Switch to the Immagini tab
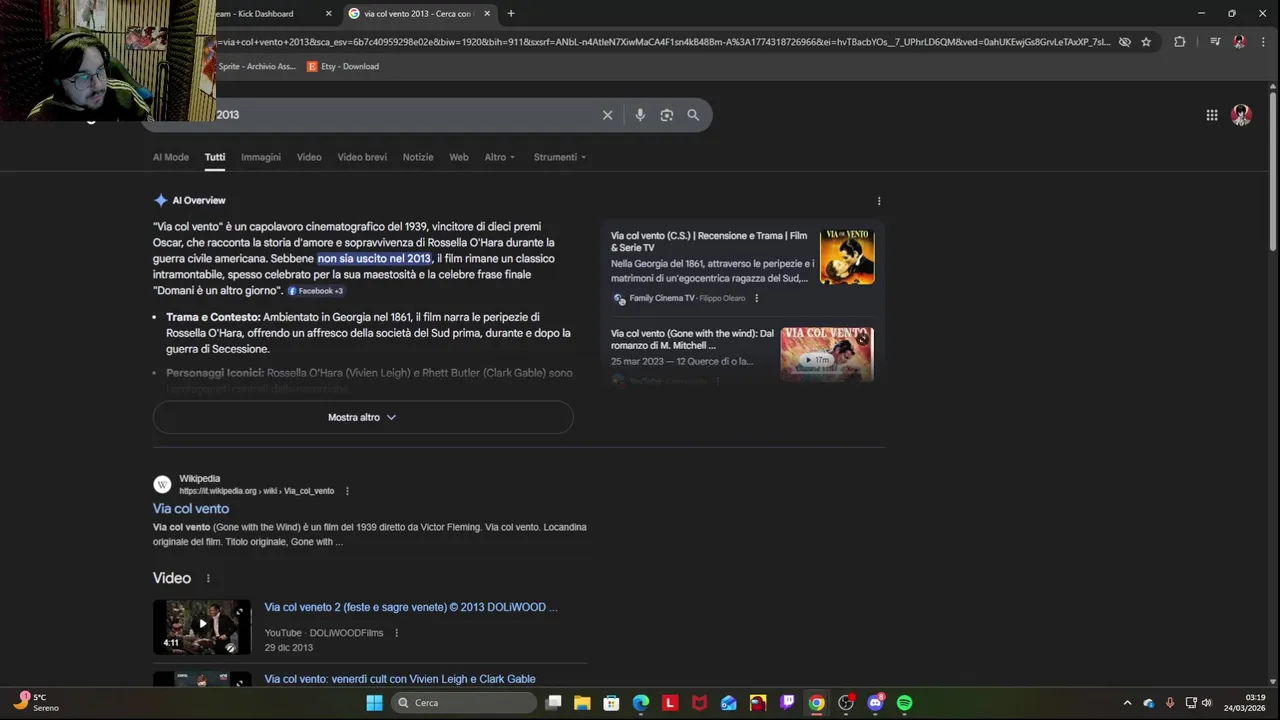This screenshot has height=720, width=1280. tap(261, 157)
